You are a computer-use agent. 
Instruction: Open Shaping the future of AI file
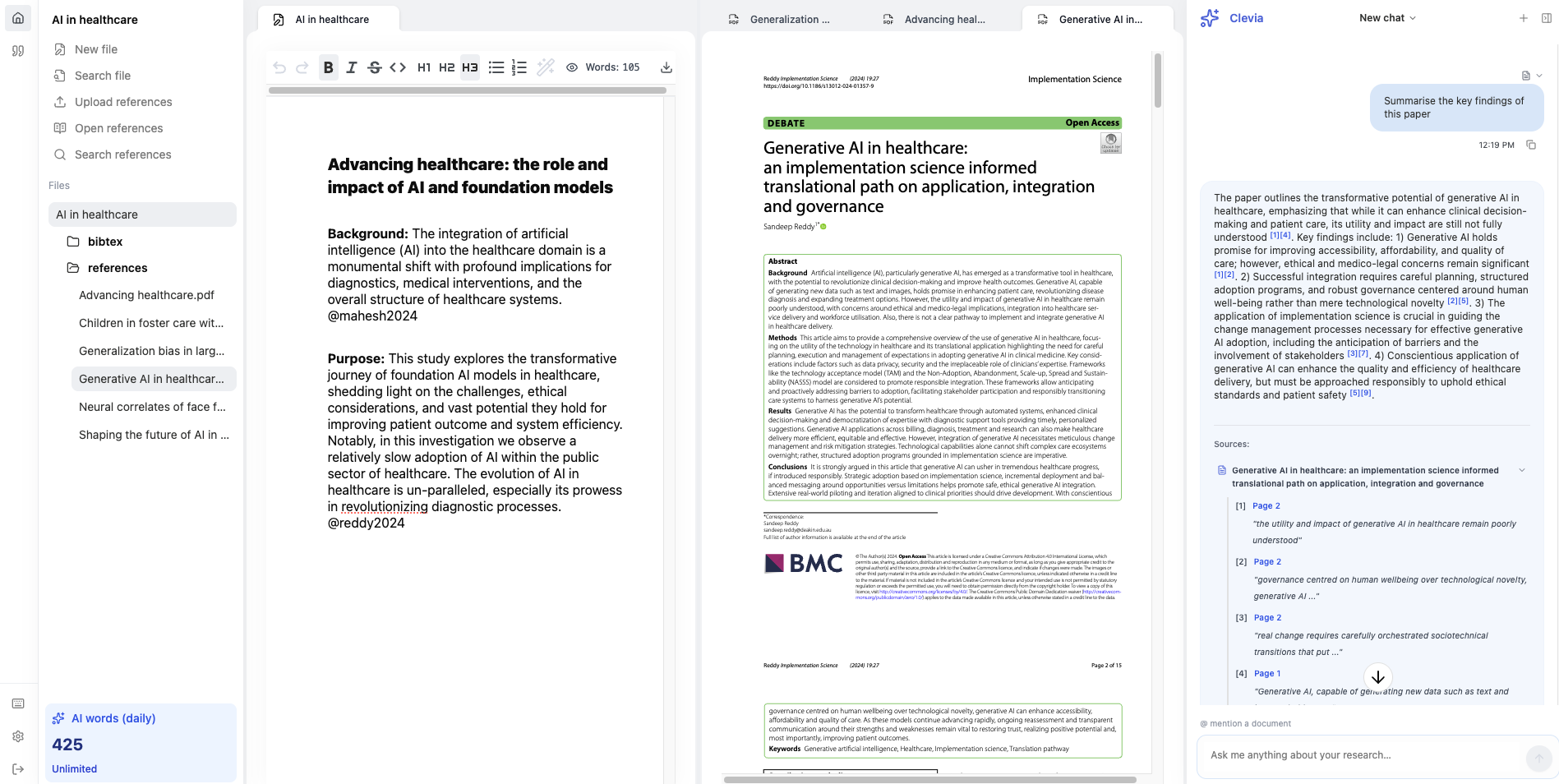click(x=154, y=435)
